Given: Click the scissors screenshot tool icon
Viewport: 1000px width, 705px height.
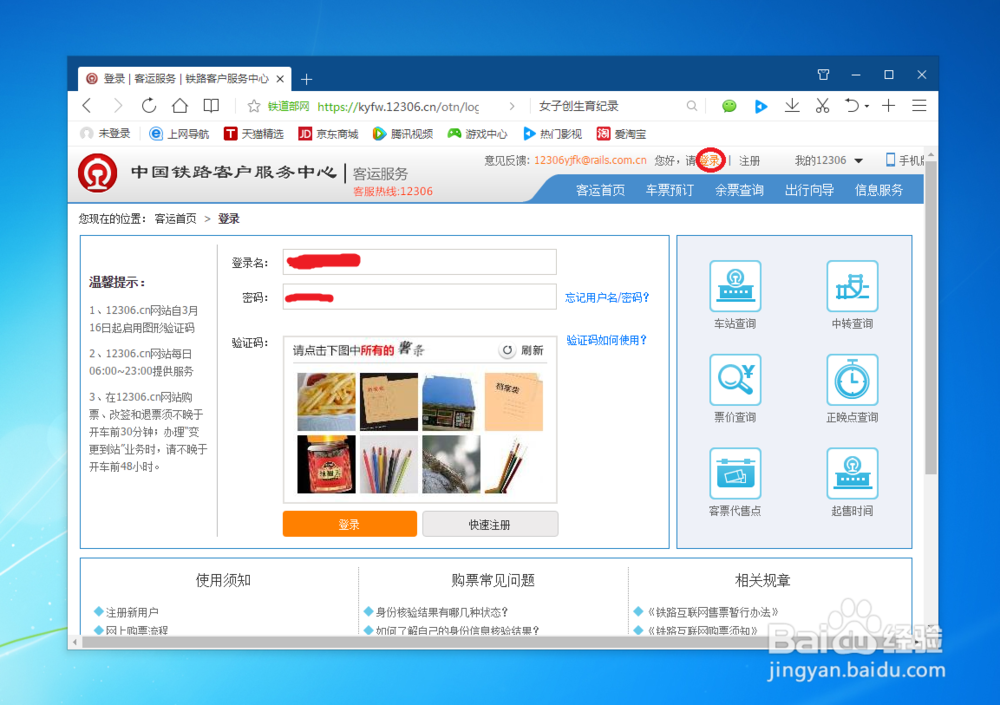Looking at the screenshot, I should [822, 106].
